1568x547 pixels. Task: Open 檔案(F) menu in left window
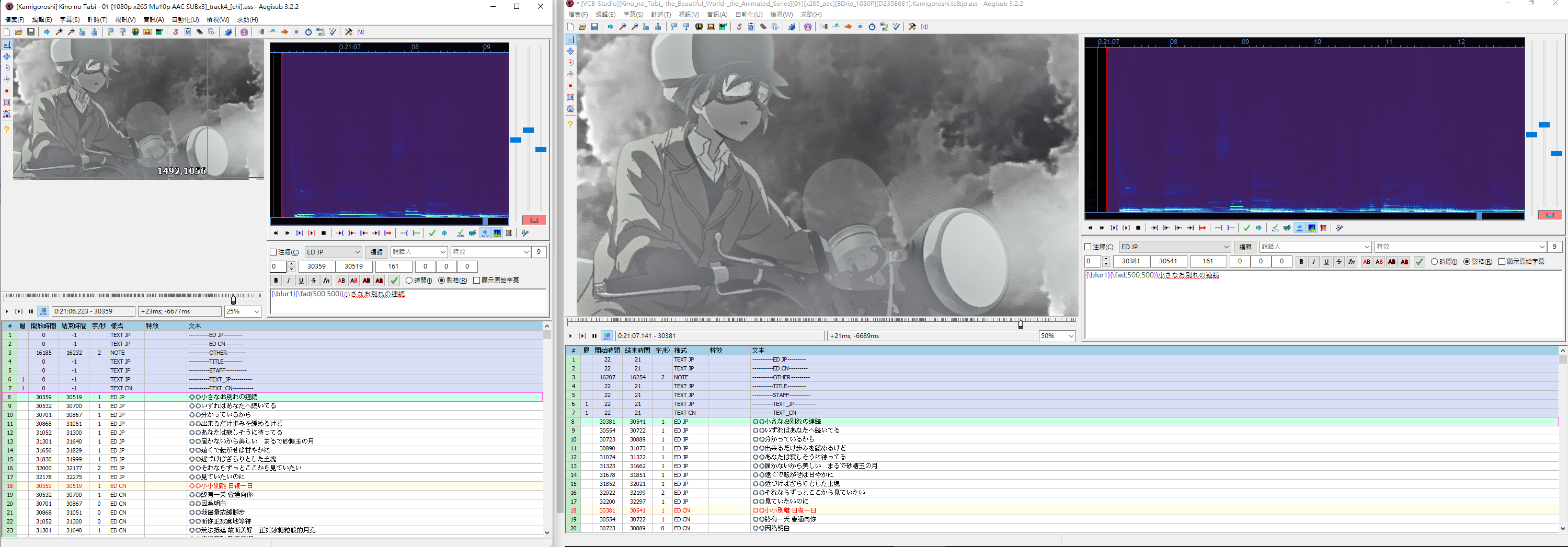[15, 20]
